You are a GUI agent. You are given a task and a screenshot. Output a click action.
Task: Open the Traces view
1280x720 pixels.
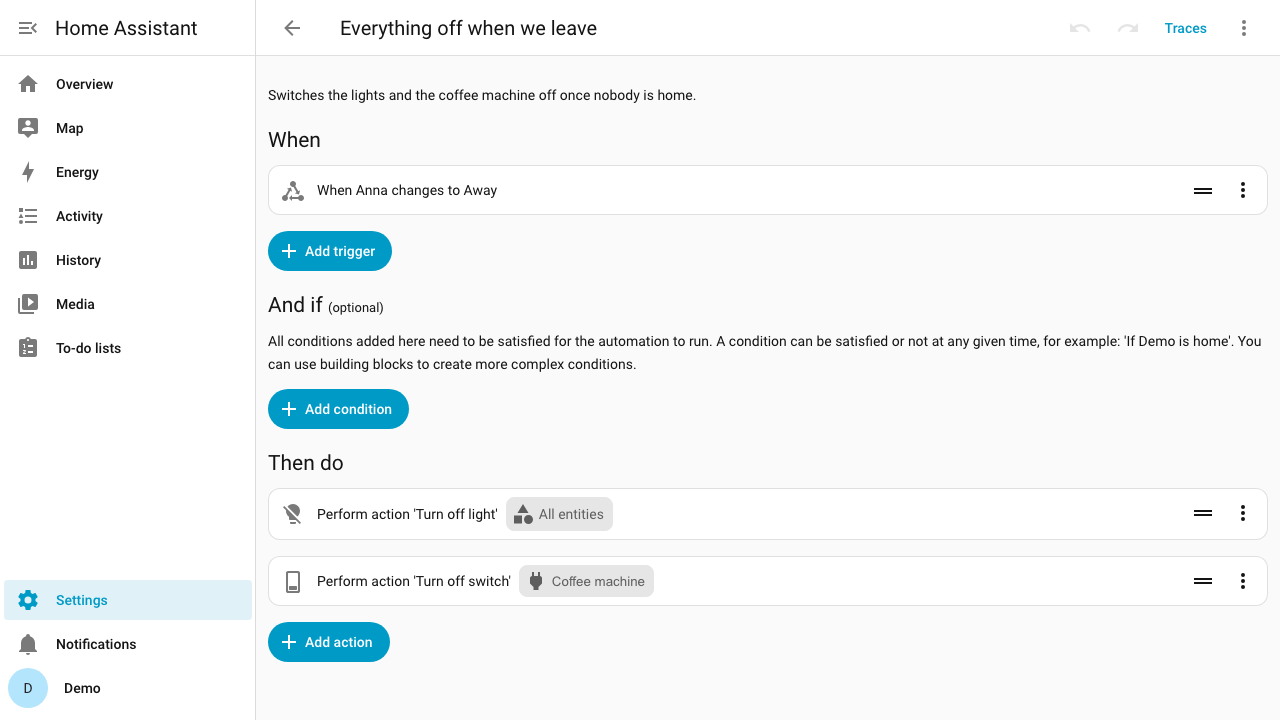1185,28
